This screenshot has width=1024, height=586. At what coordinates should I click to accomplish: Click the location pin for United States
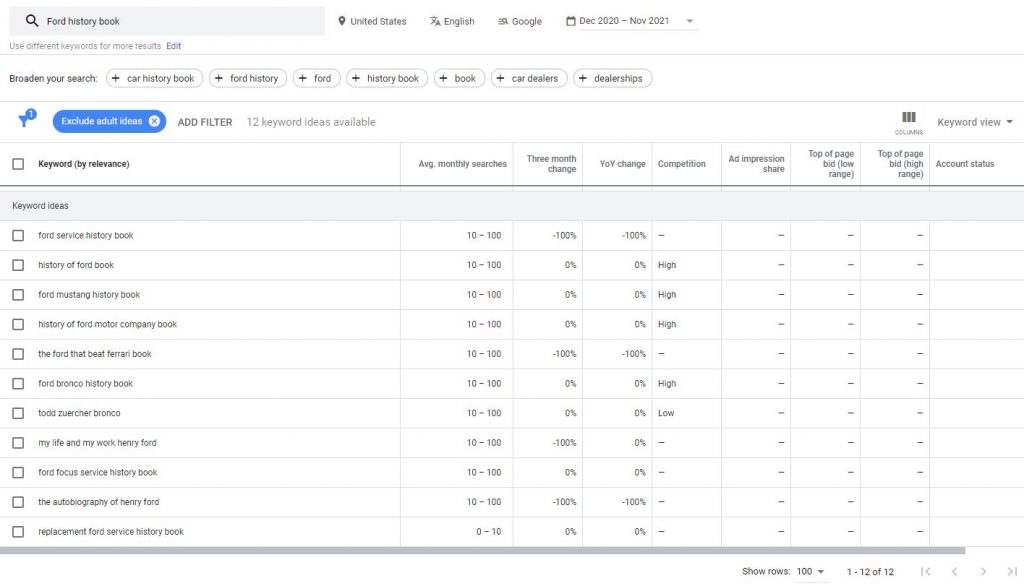pos(341,21)
